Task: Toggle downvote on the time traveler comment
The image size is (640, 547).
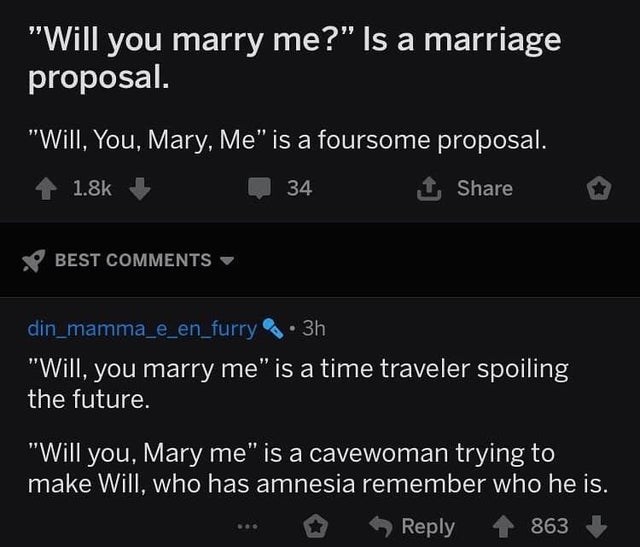Action: coord(599,526)
